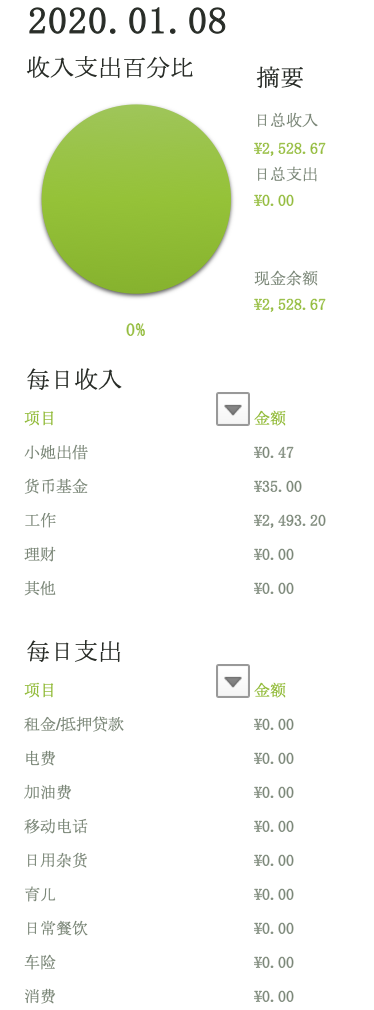This screenshot has height=1010, width=374.
Task: Click the 工作 amount ¥2,493.20
Action: [x=290, y=520]
